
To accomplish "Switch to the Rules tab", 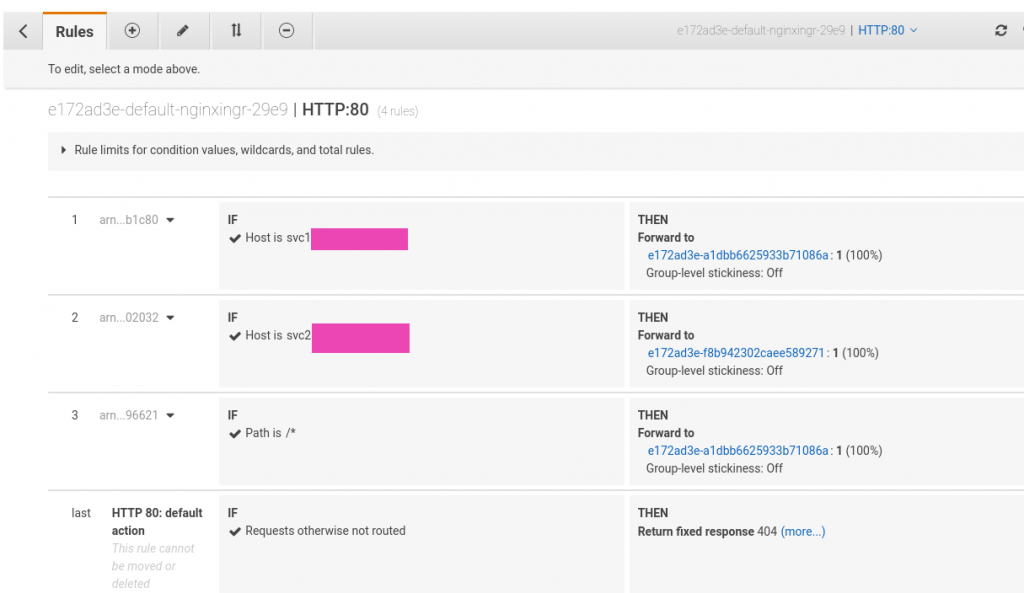I will click(74, 30).
